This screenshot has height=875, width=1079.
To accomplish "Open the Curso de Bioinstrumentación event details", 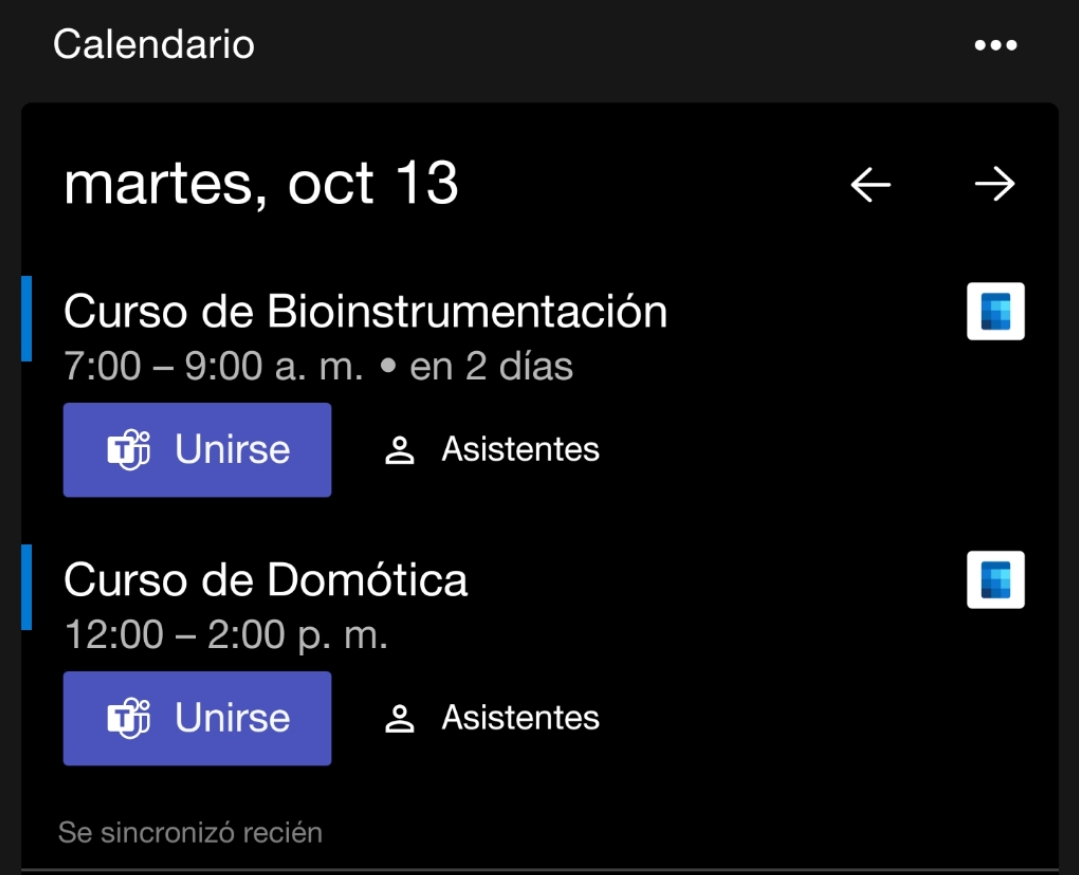I will (x=366, y=310).
